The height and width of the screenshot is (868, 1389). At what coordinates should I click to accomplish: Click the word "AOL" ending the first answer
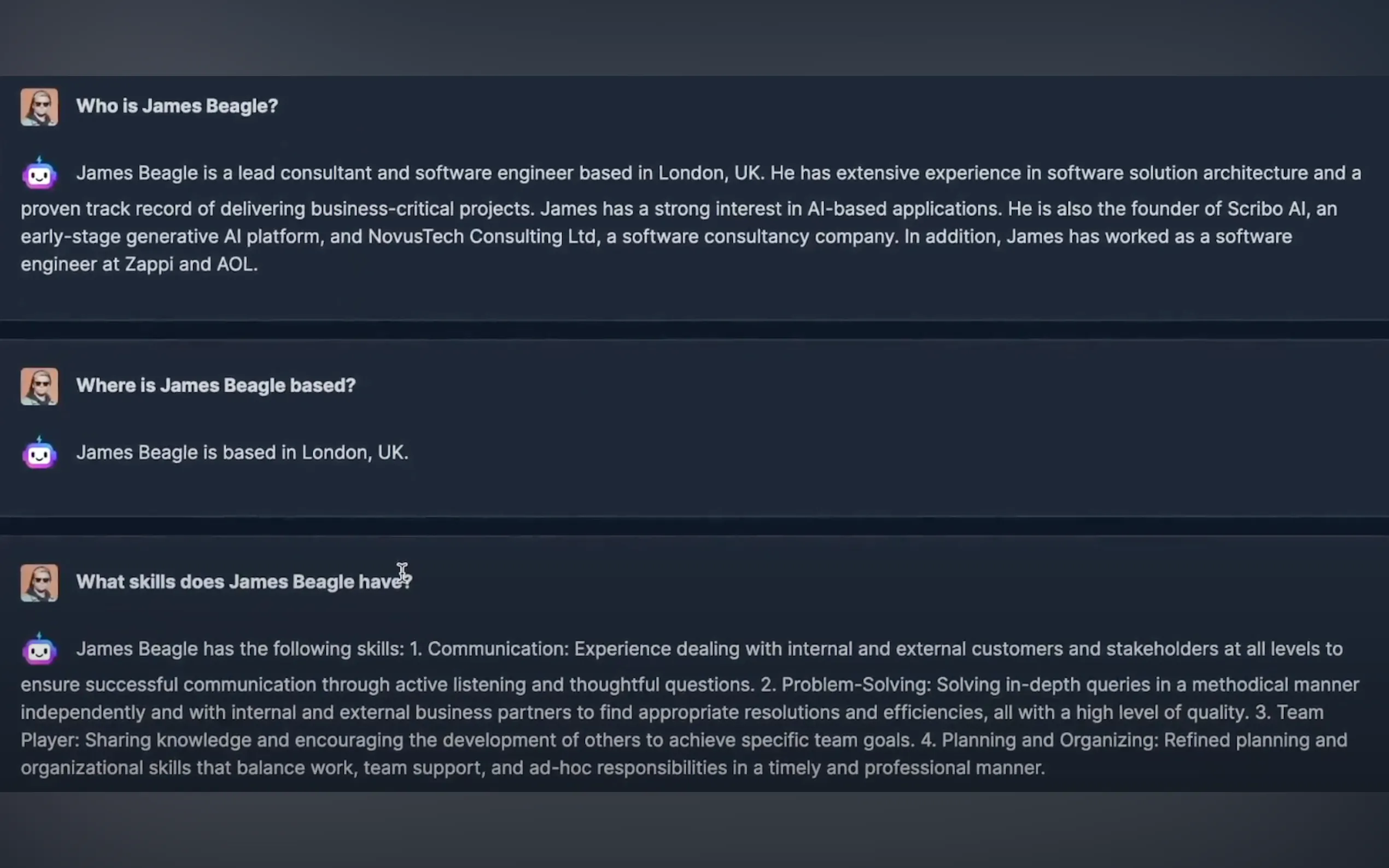coord(234,264)
